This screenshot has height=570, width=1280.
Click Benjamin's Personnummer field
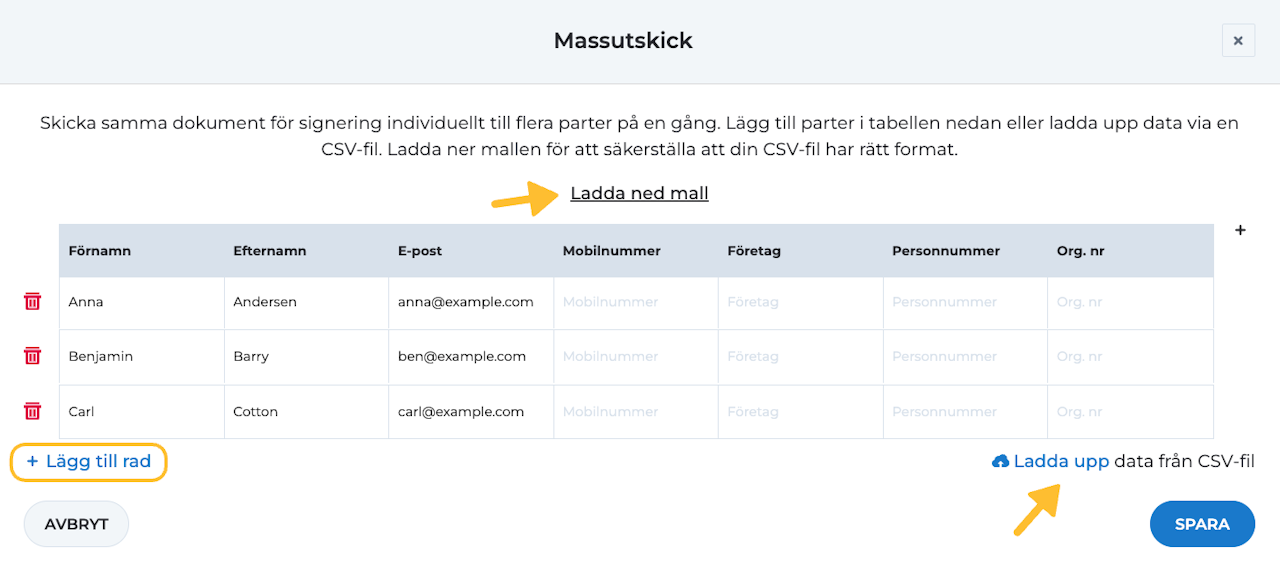[964, 357]
